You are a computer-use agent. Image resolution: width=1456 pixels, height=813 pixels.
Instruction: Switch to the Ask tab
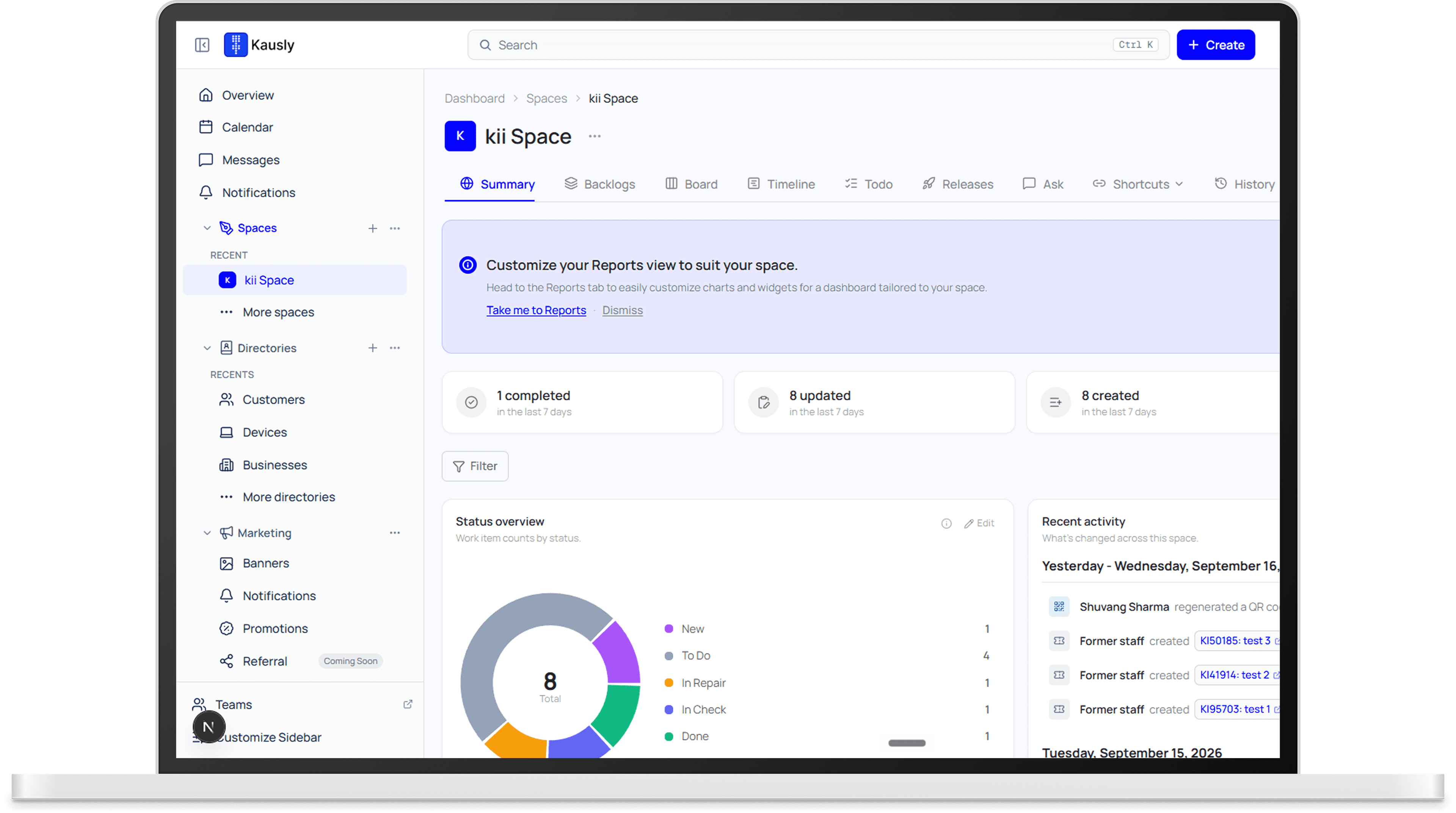point(1043,184)
